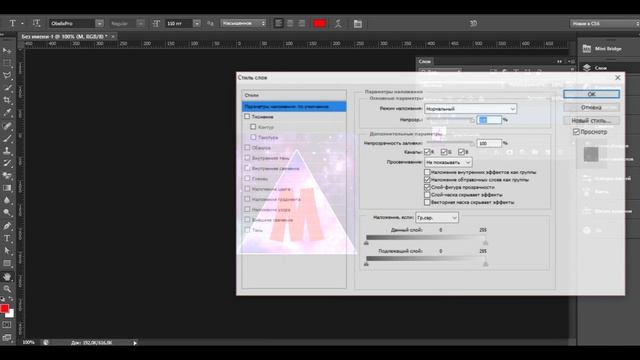Select the Move tool
The image size is (640, 360).
(x=7, y=51)
